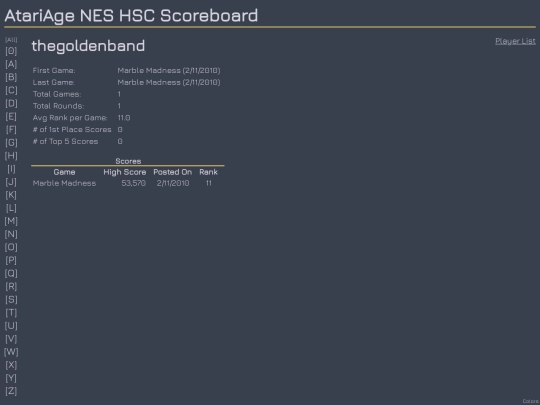Screen dimensions: 540x405
Task: Filter players by letter [K]
Action: coord(11,195)
